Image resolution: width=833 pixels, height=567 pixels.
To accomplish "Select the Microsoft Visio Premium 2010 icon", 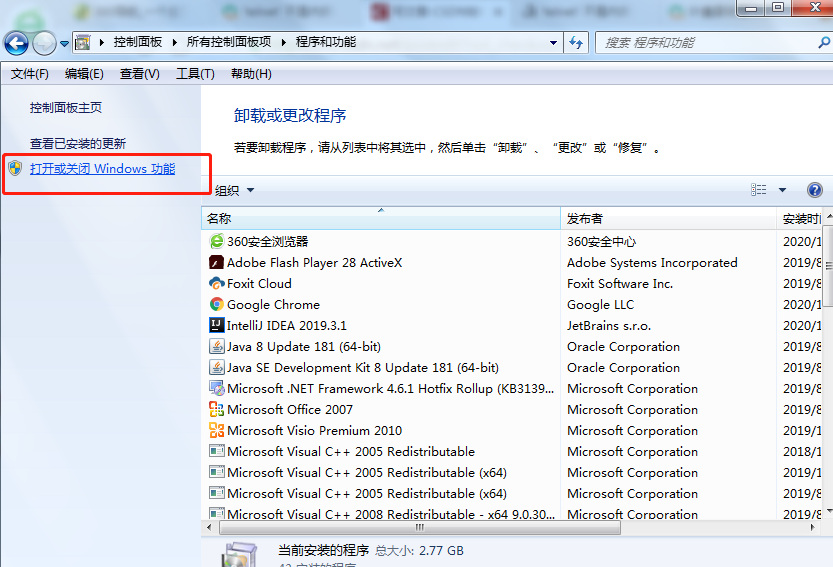I will (217, 430).
